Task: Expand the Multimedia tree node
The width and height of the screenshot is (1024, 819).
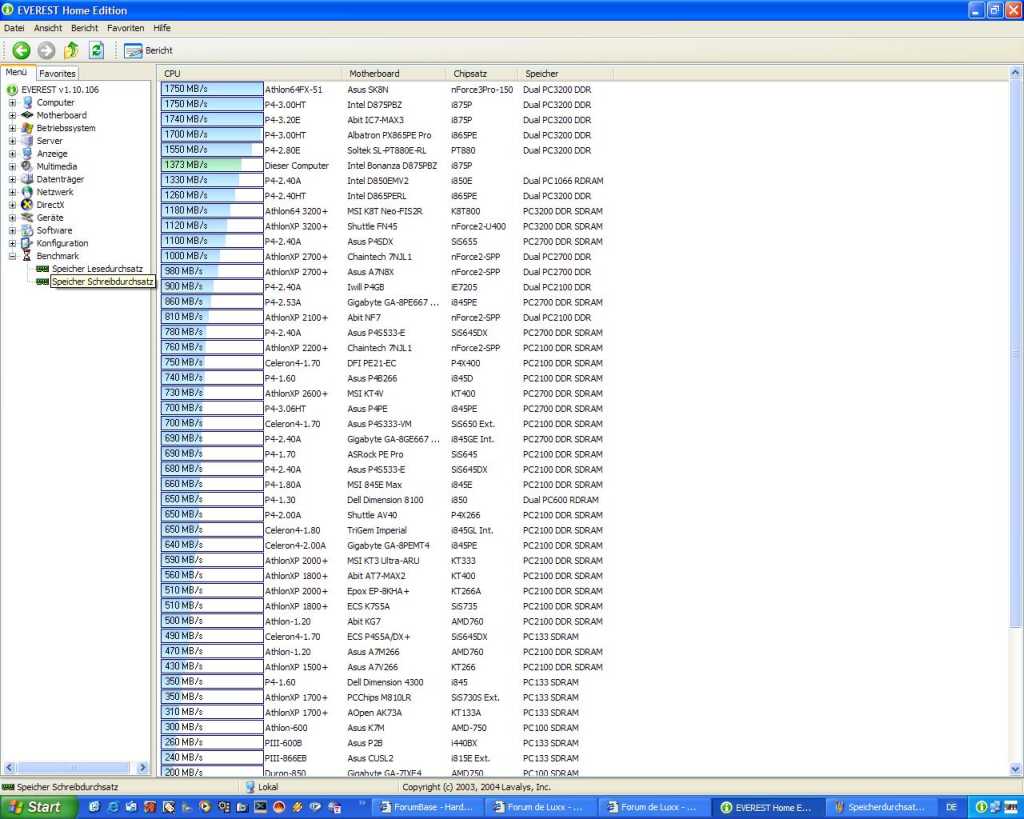Action: click(12, 166)
